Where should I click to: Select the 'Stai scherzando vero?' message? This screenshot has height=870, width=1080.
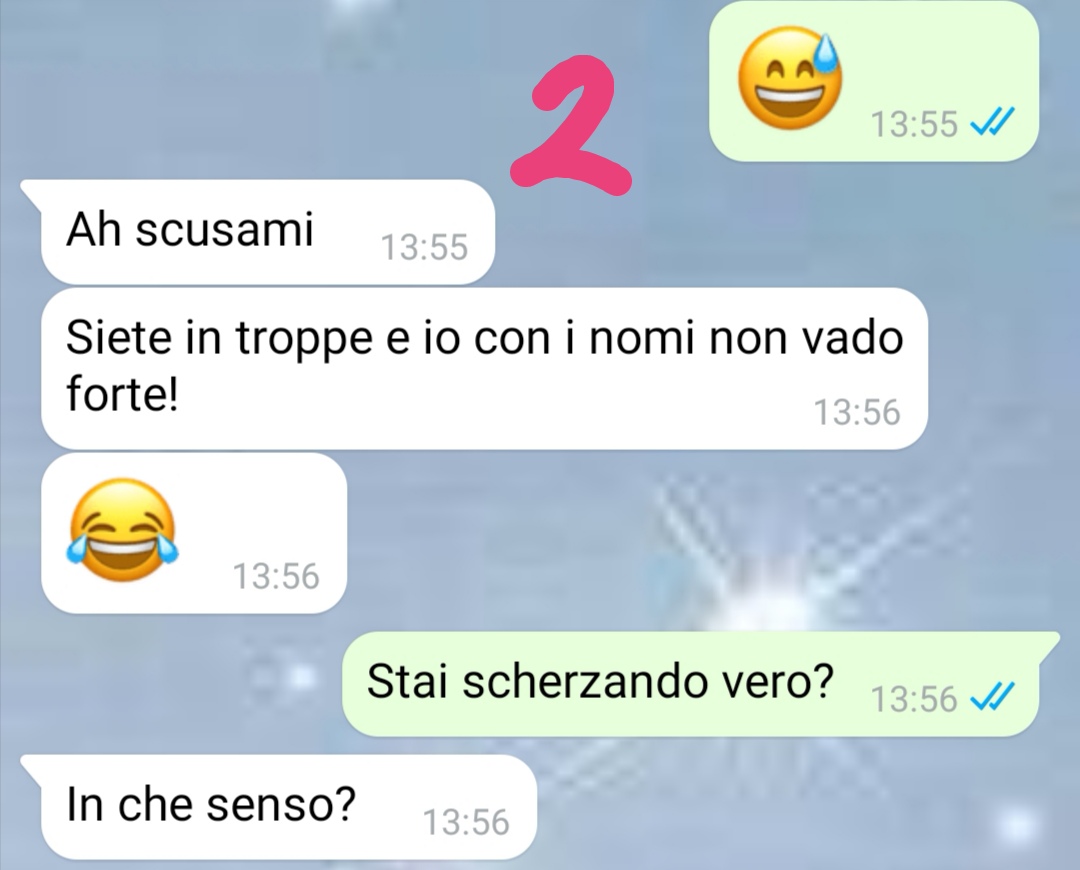point(701,683)
